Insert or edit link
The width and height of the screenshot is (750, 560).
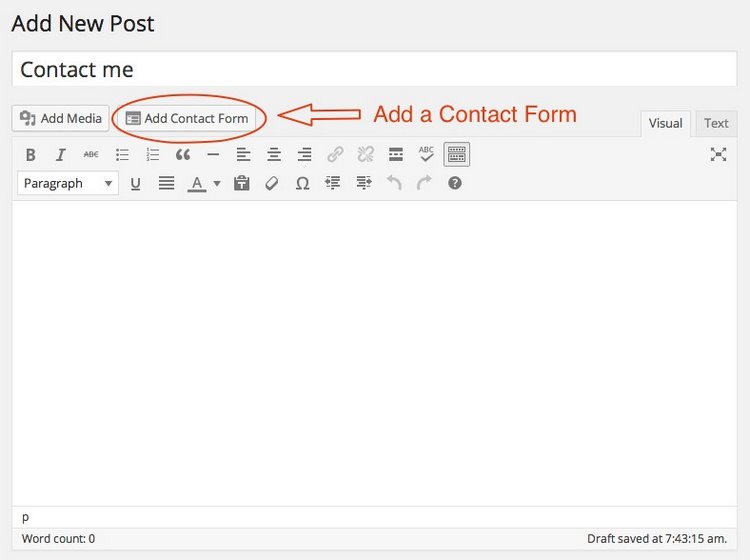(x=335, y=154)
